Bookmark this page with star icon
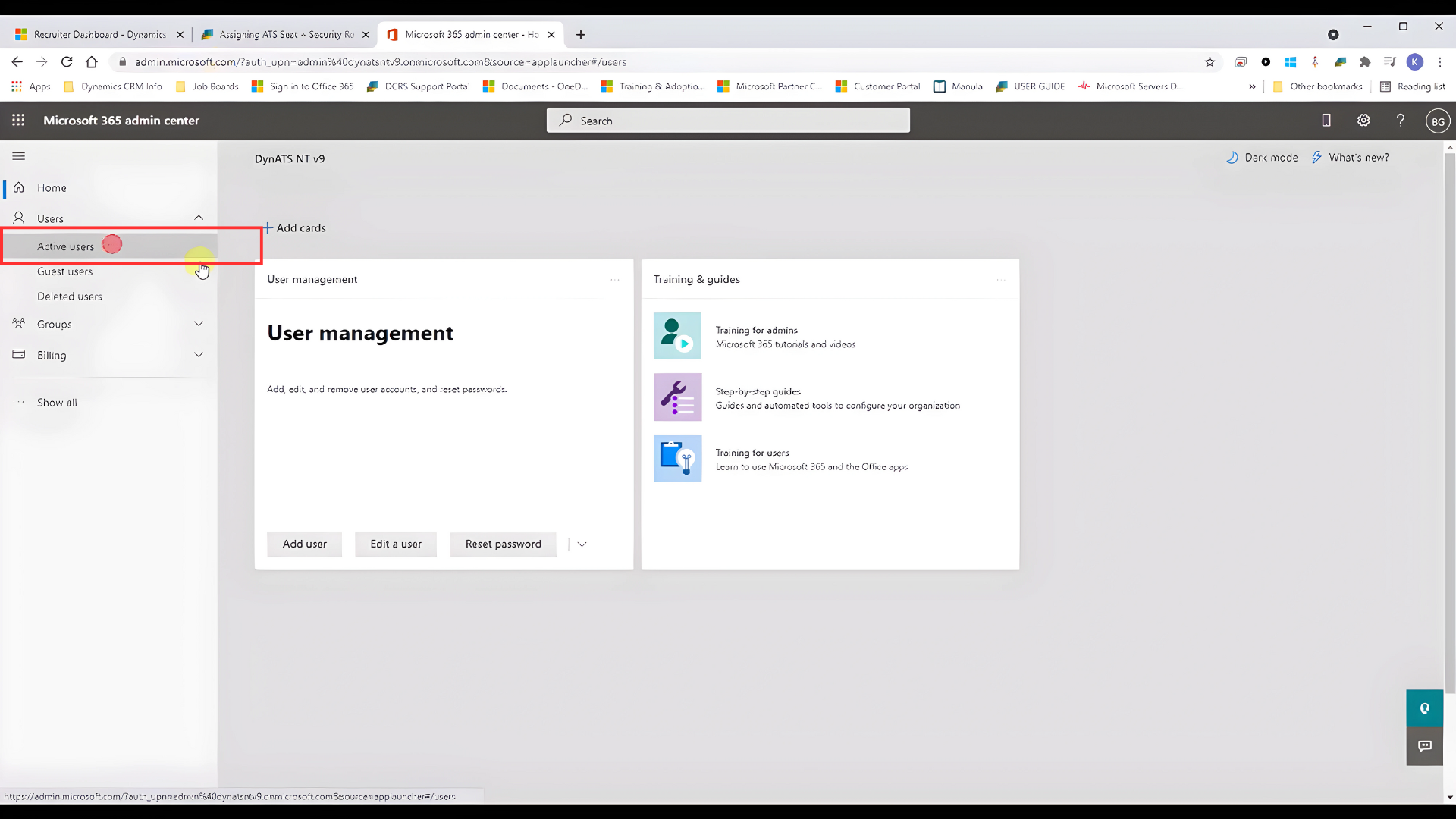This screenshot has width=1456, height=819. pyautogui.click(x=1210, y=62)
